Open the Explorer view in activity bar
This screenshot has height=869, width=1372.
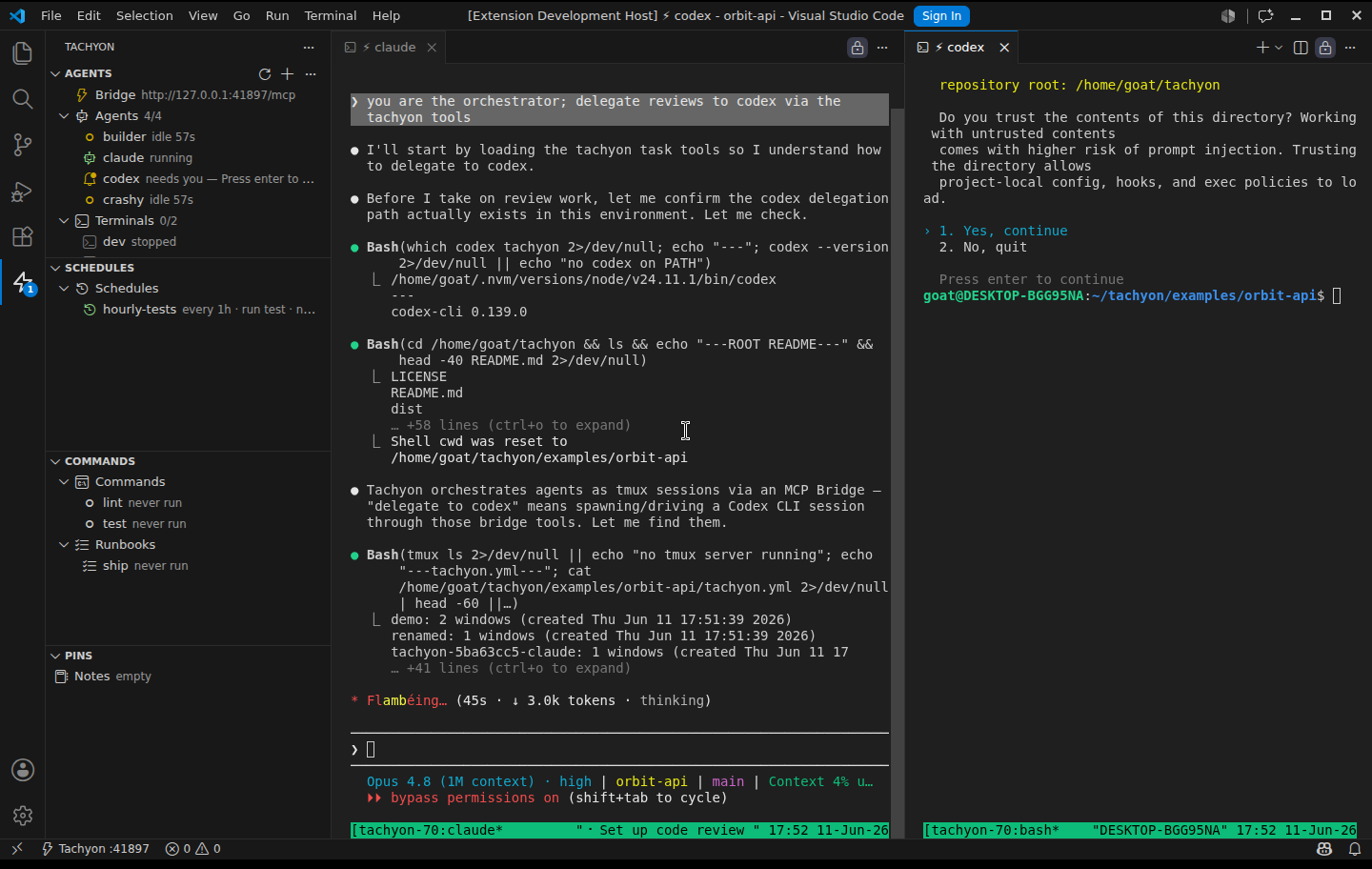pos(22,53)
